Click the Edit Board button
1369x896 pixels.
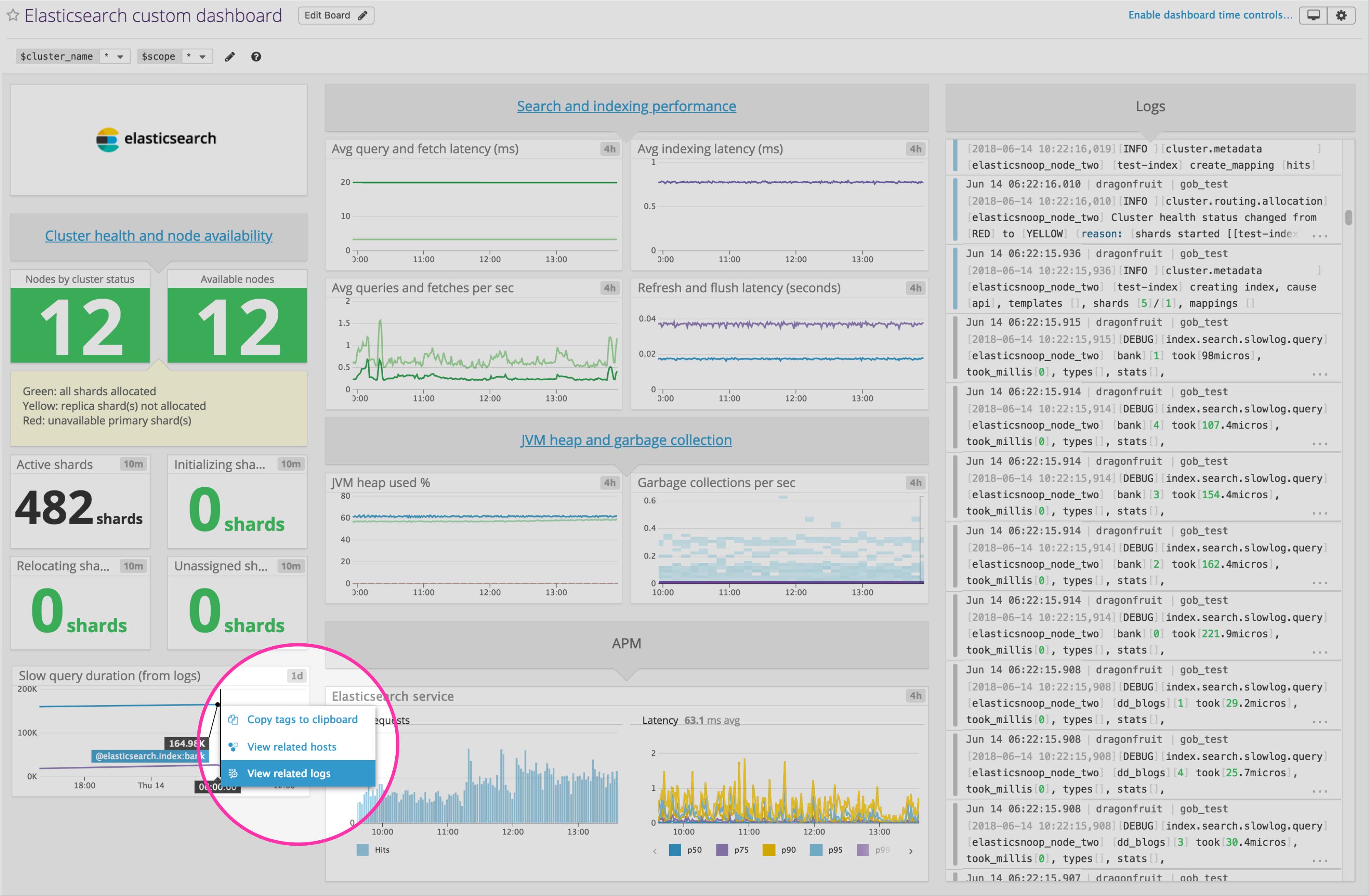pyautogui.click(x=335, y=15)
